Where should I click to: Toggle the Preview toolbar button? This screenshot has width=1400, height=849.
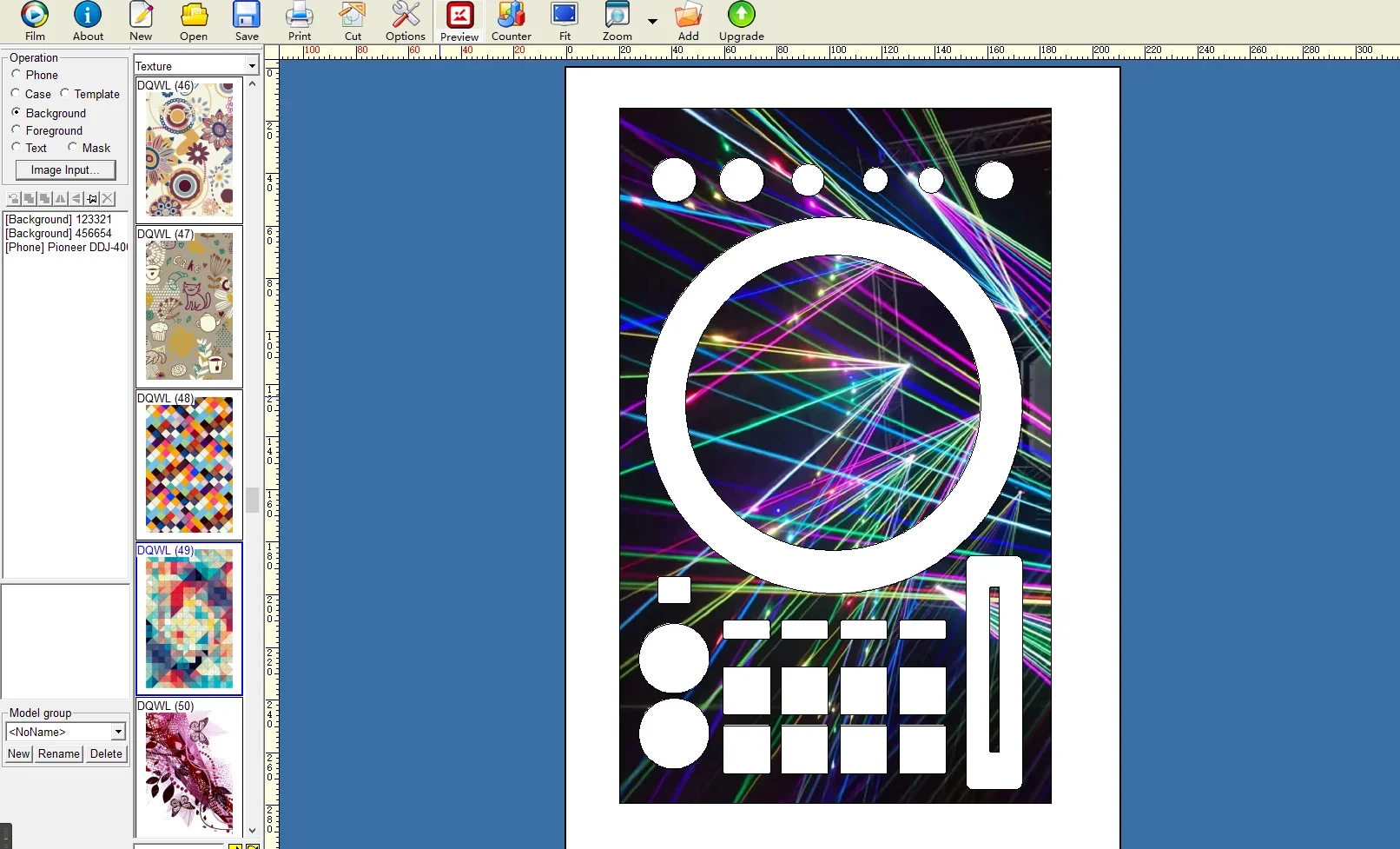click(459, 21)
